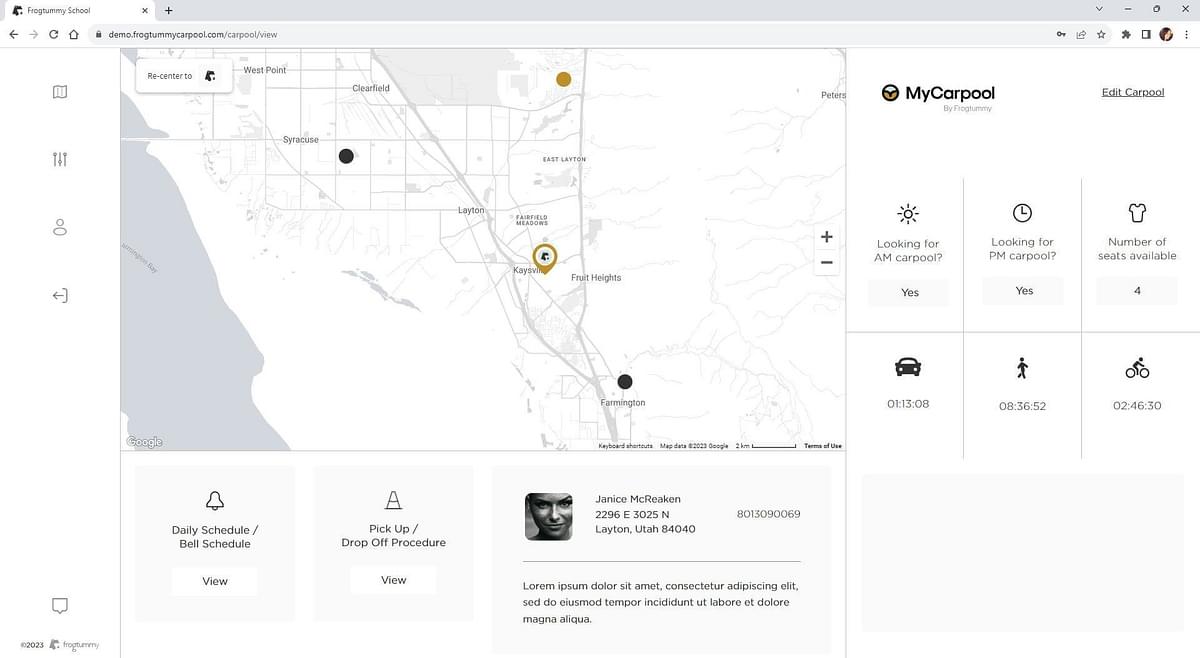Open a new browser tab

coord(168,10)
